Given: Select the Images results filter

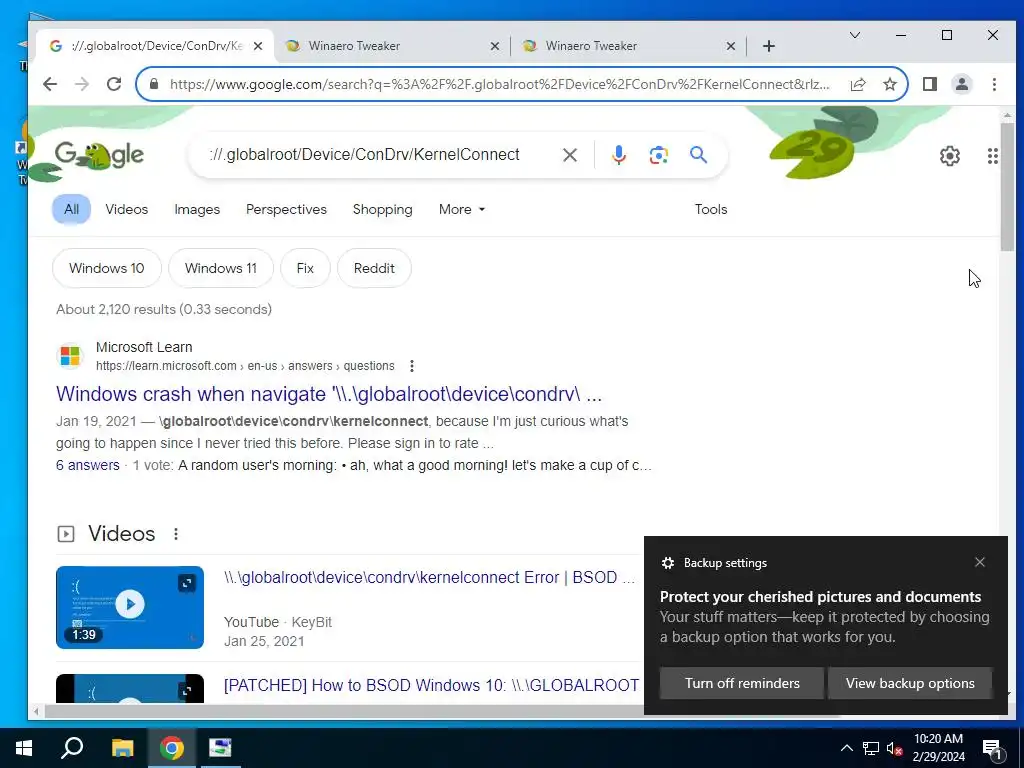Looking at the screenshot, I should coord(197,210).
